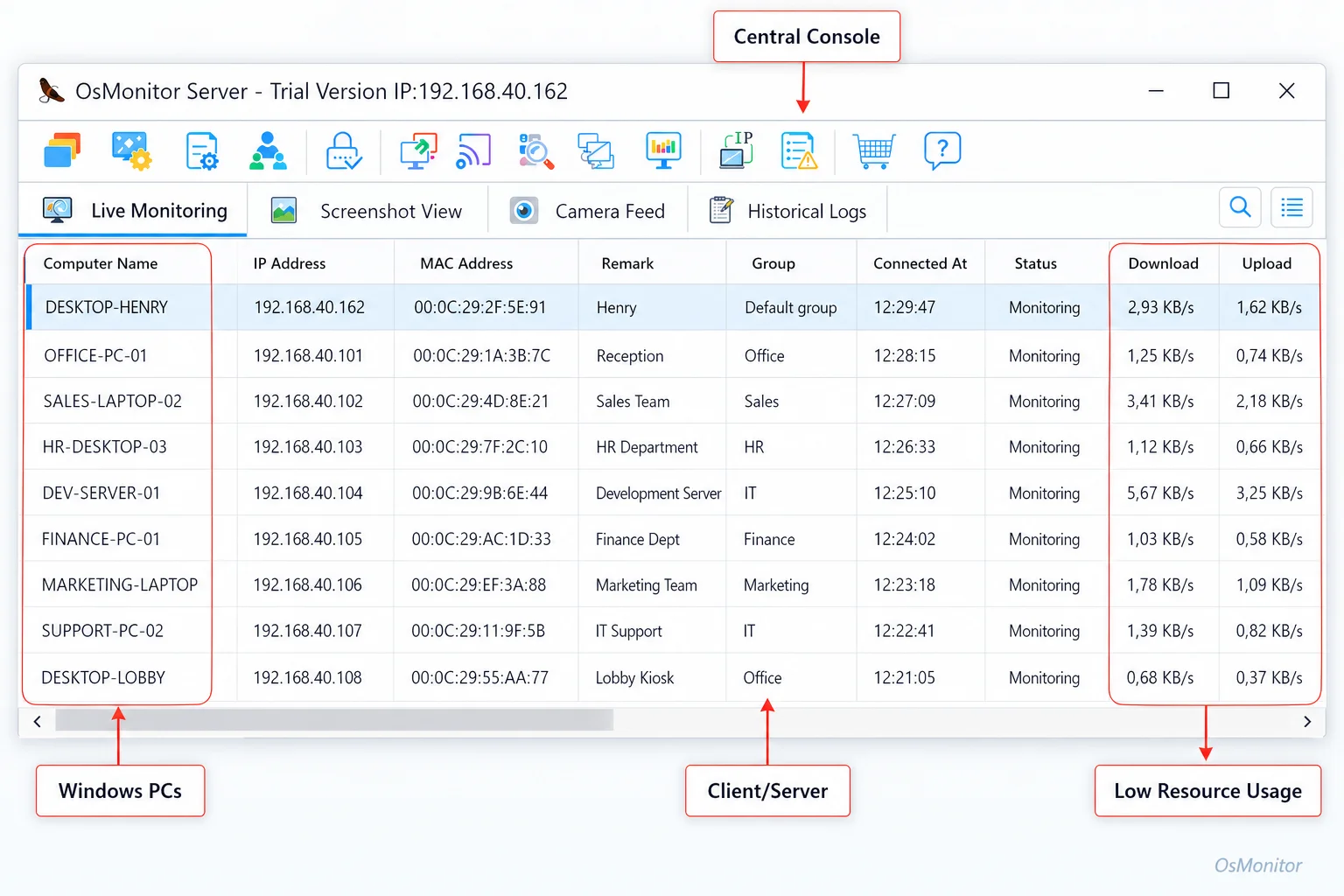The height and width of the screenshot is (896, 1344).
Task: Sort by Remark column header
Action: click(627, 263)
